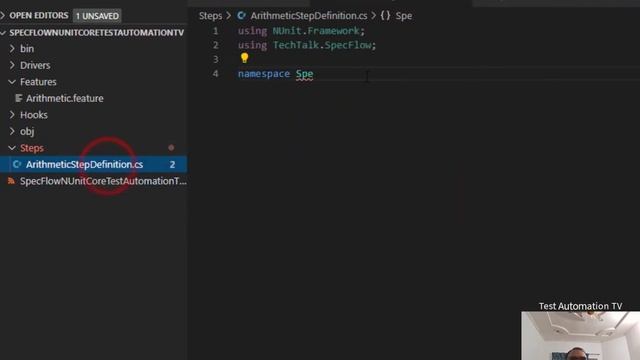Collapse the Features folder chevron
The height and width of the screenshot is (360, 640).
pyautogui.click(x=12, y=82)
